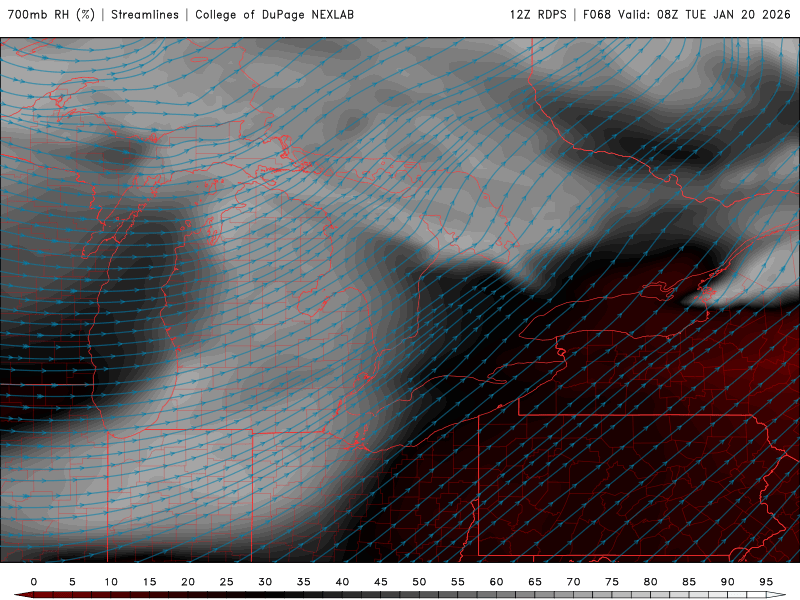Click the 15 label on the legend
800x600 pixels.
pos(149,582)
